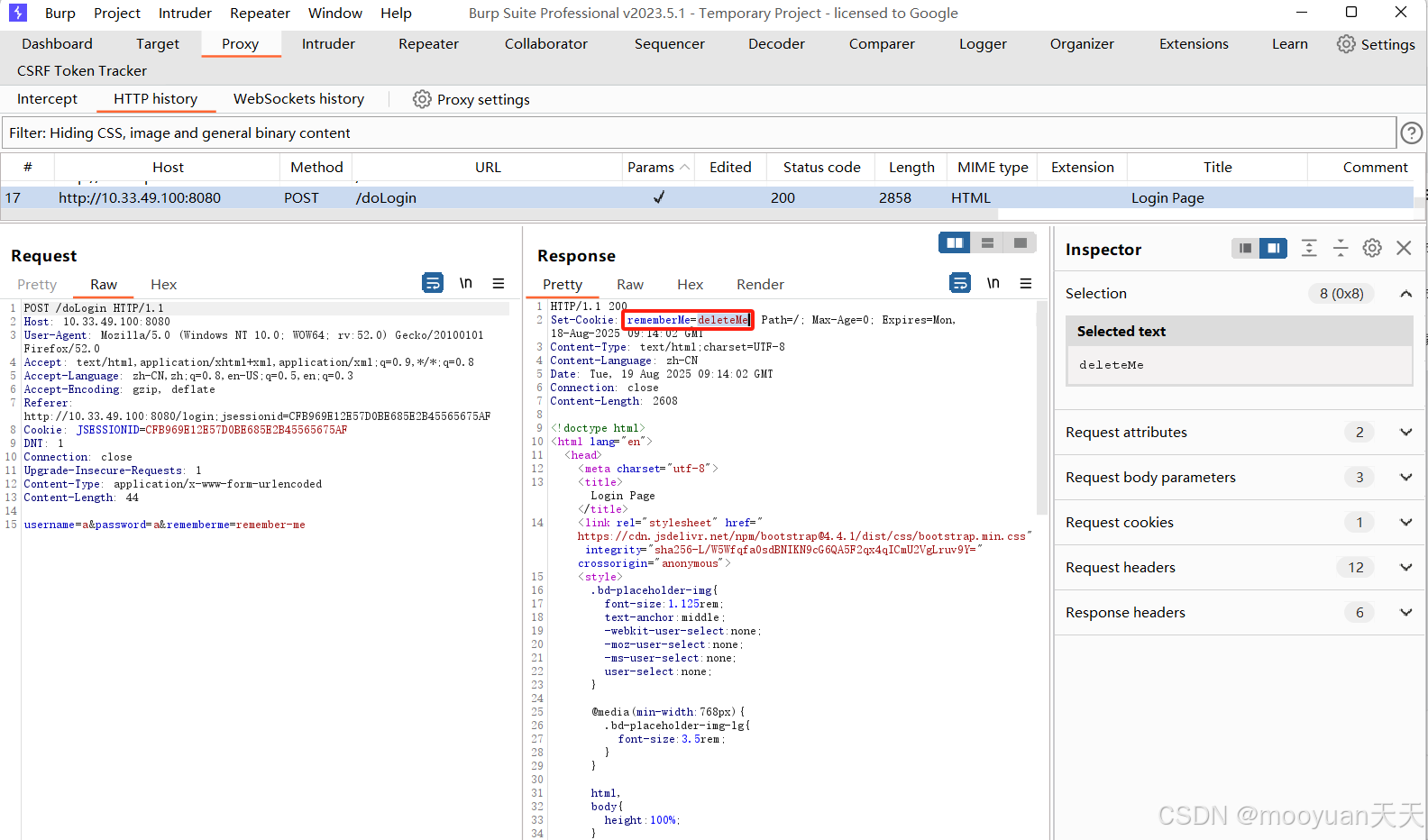This screenshot has height=840, width=1428.
Task: Switch to the Sequencer tab
Action: click(x=670, y=43)
